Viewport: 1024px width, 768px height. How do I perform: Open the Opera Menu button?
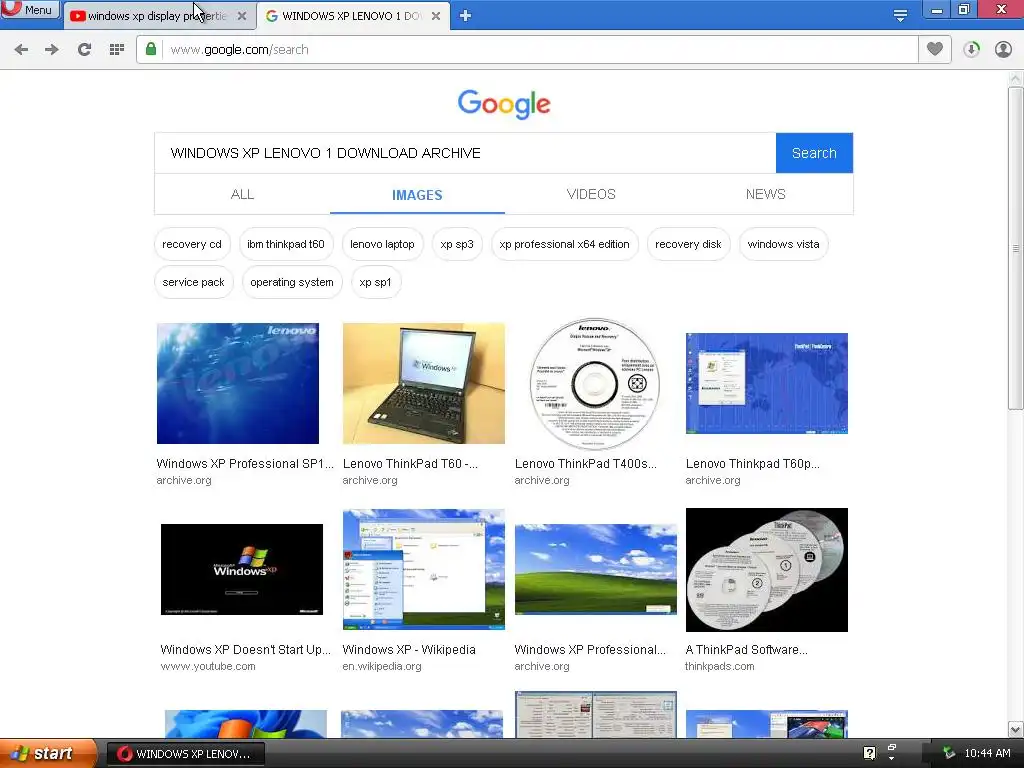(x=29, y=9)
